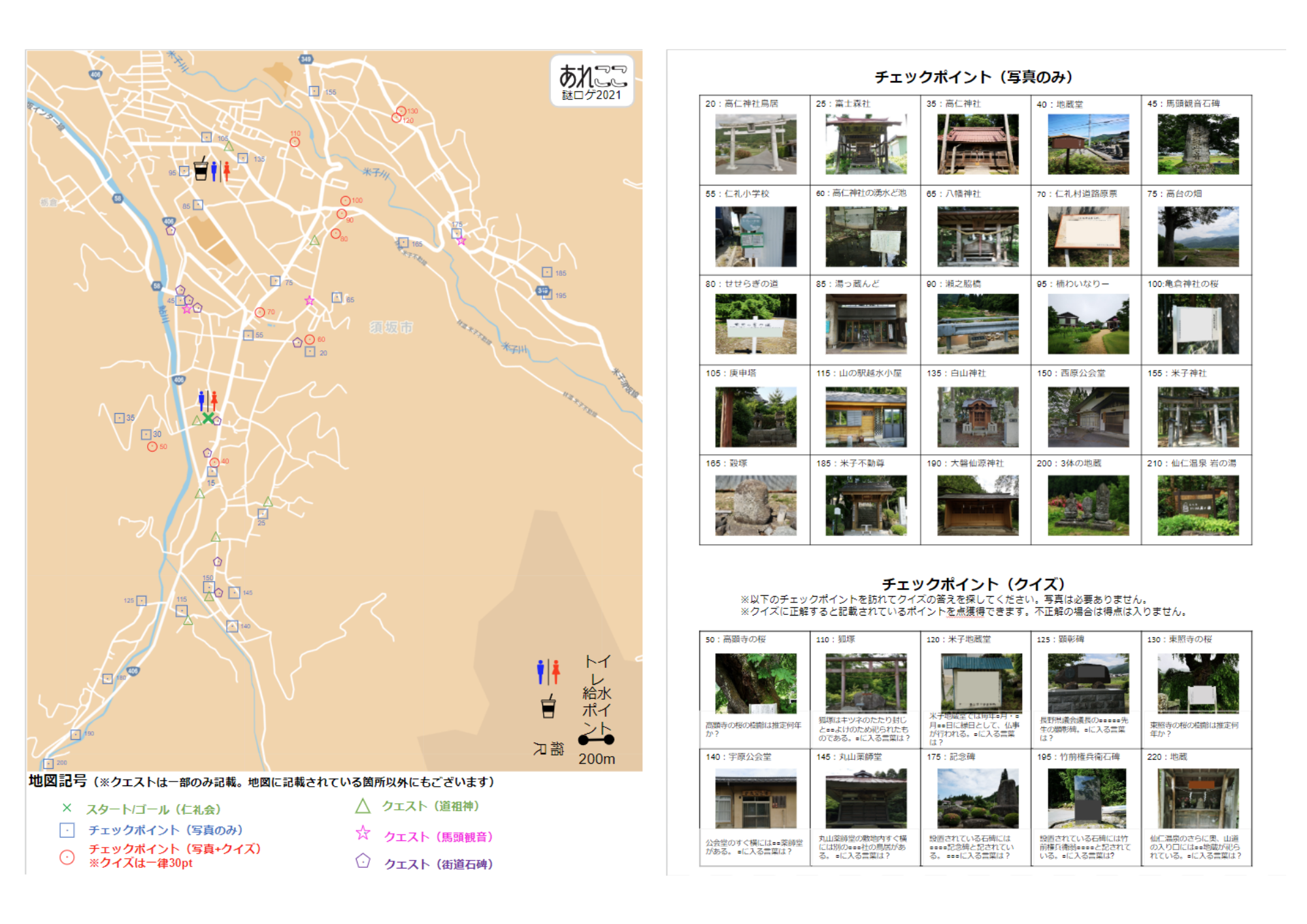Open the 220：地蔵 quiz photo
This screenshot has height=924, width=1307.
coord(1197,799)
